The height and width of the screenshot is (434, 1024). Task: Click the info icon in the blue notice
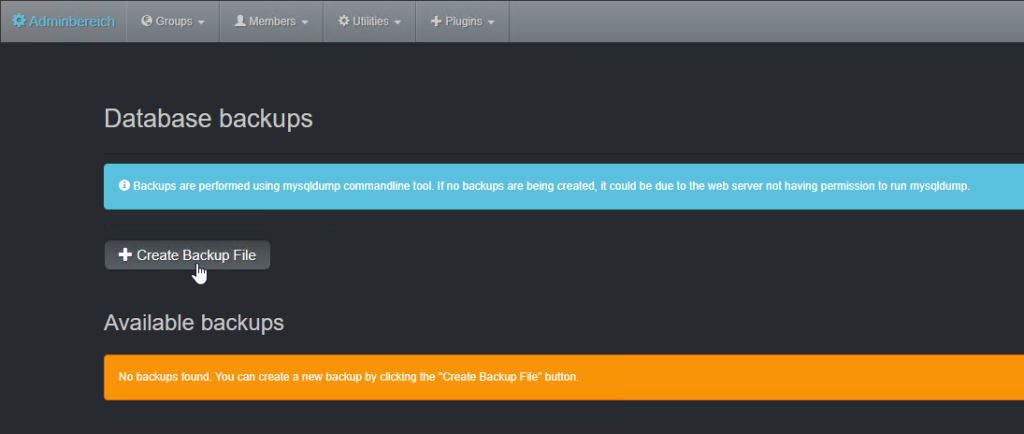124,185
